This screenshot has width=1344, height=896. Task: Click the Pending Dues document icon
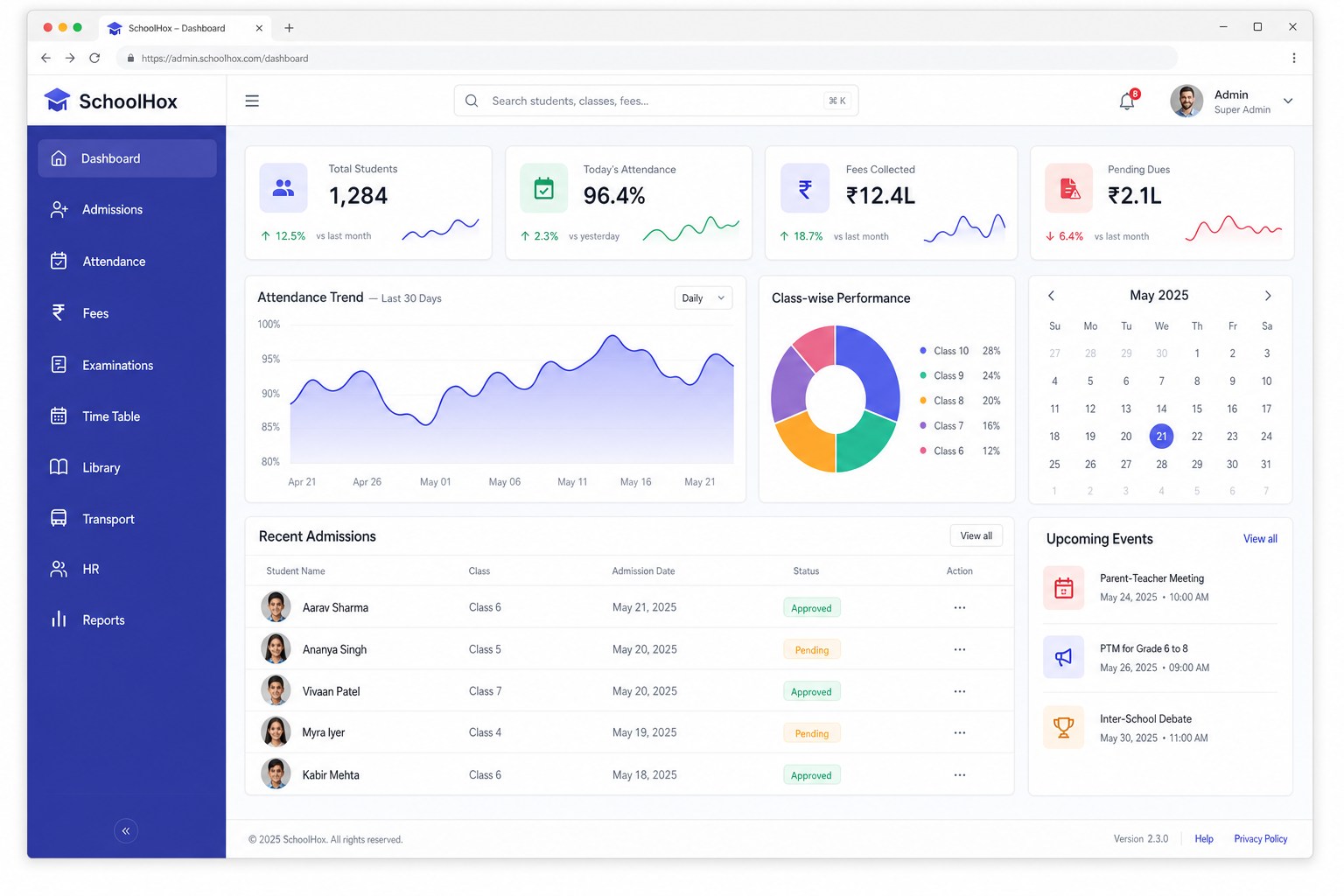tap(1069, 188)
